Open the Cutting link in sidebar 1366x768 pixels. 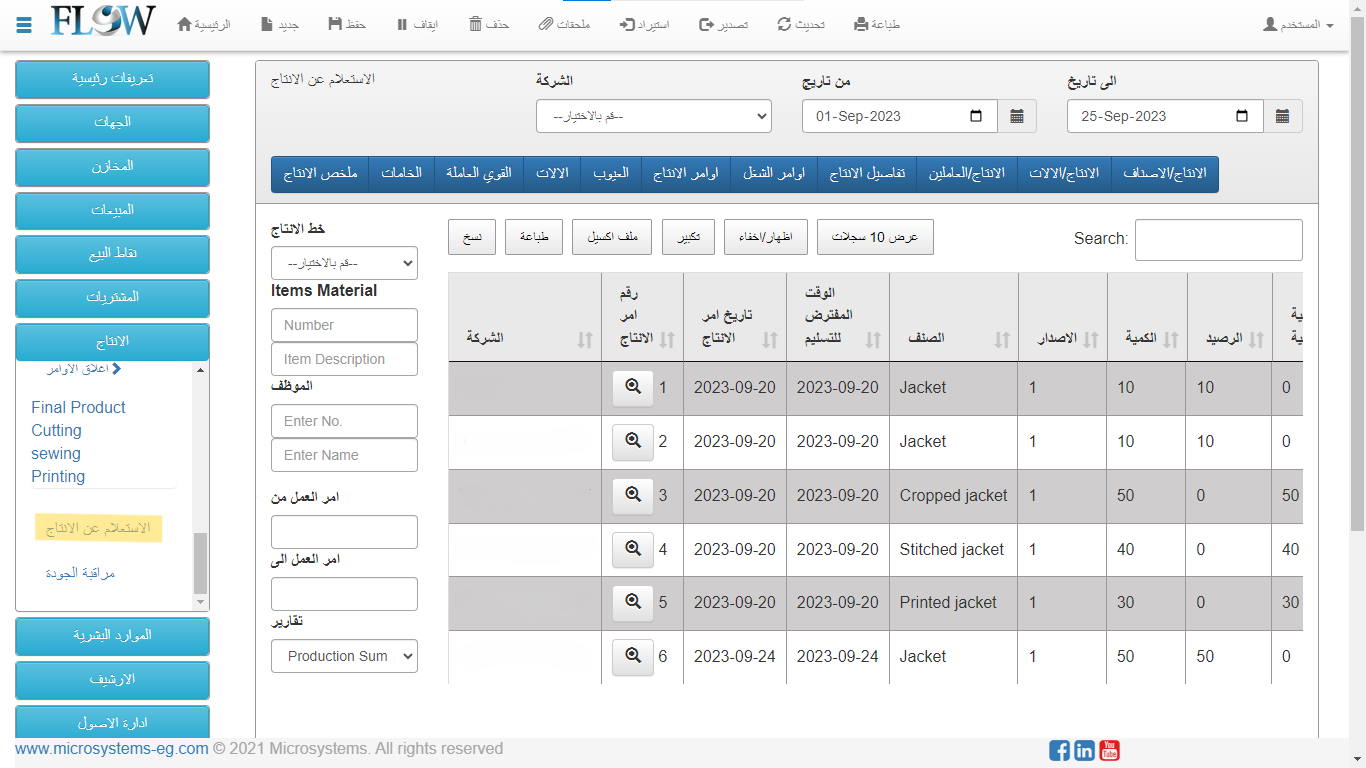56,430
